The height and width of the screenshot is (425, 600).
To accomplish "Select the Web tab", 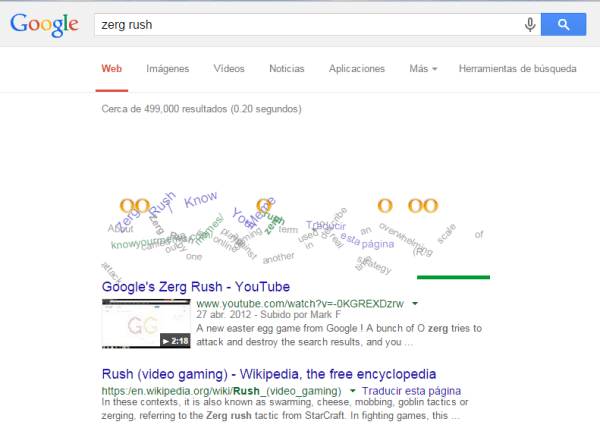I will (x=111, y=69).
